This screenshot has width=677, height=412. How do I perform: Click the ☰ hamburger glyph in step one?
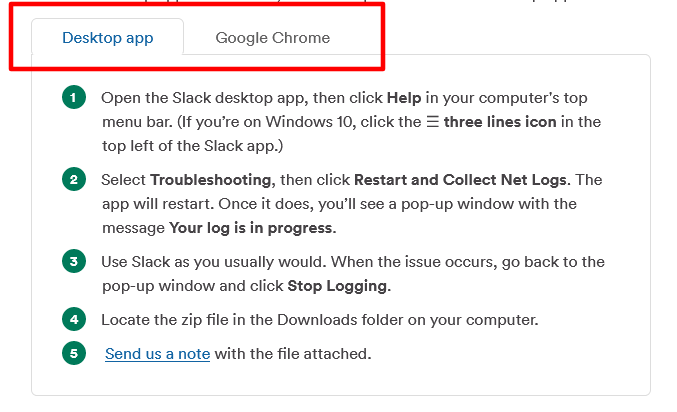tap(430, 122)
